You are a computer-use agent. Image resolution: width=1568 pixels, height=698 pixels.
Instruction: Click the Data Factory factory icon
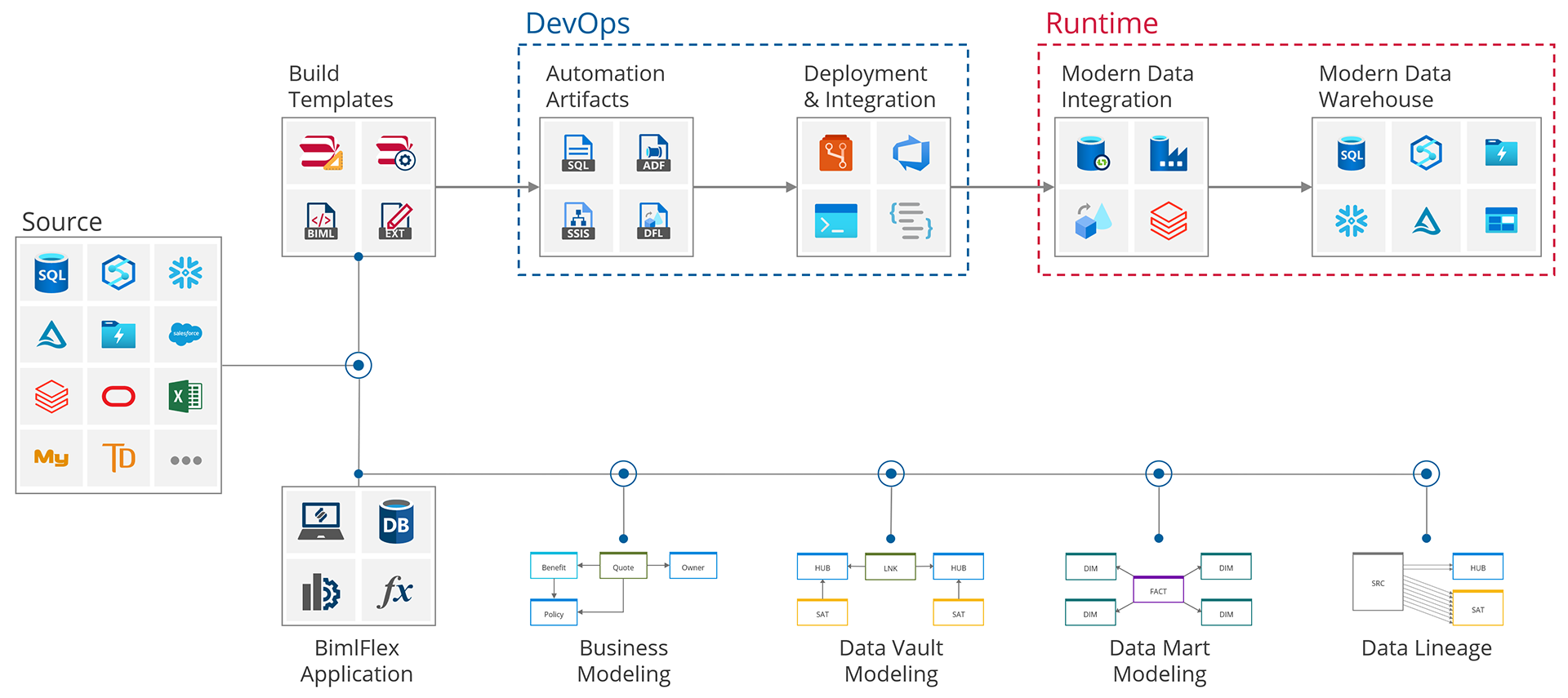1169,153
